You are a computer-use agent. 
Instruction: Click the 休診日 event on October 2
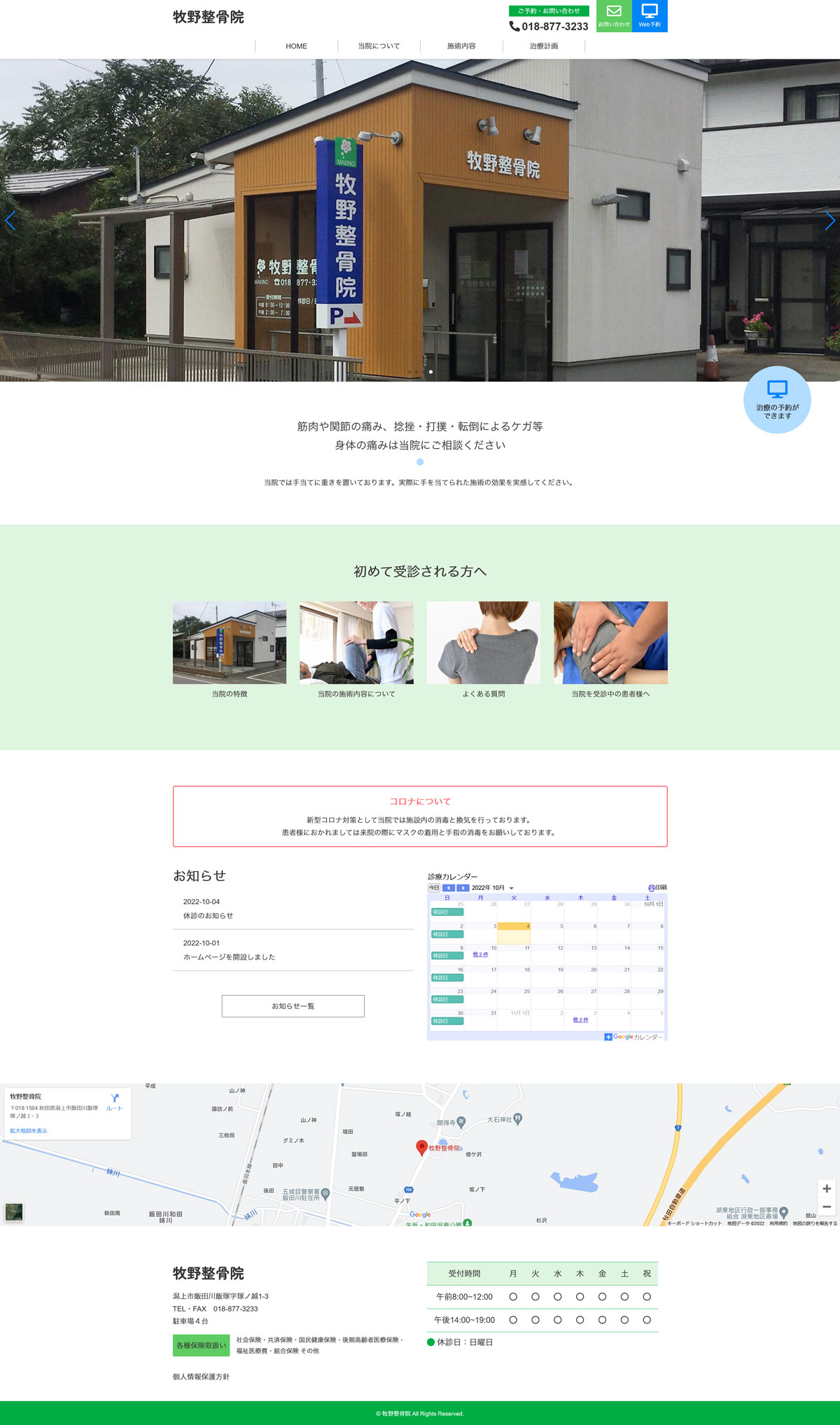(x=447, y=934)
